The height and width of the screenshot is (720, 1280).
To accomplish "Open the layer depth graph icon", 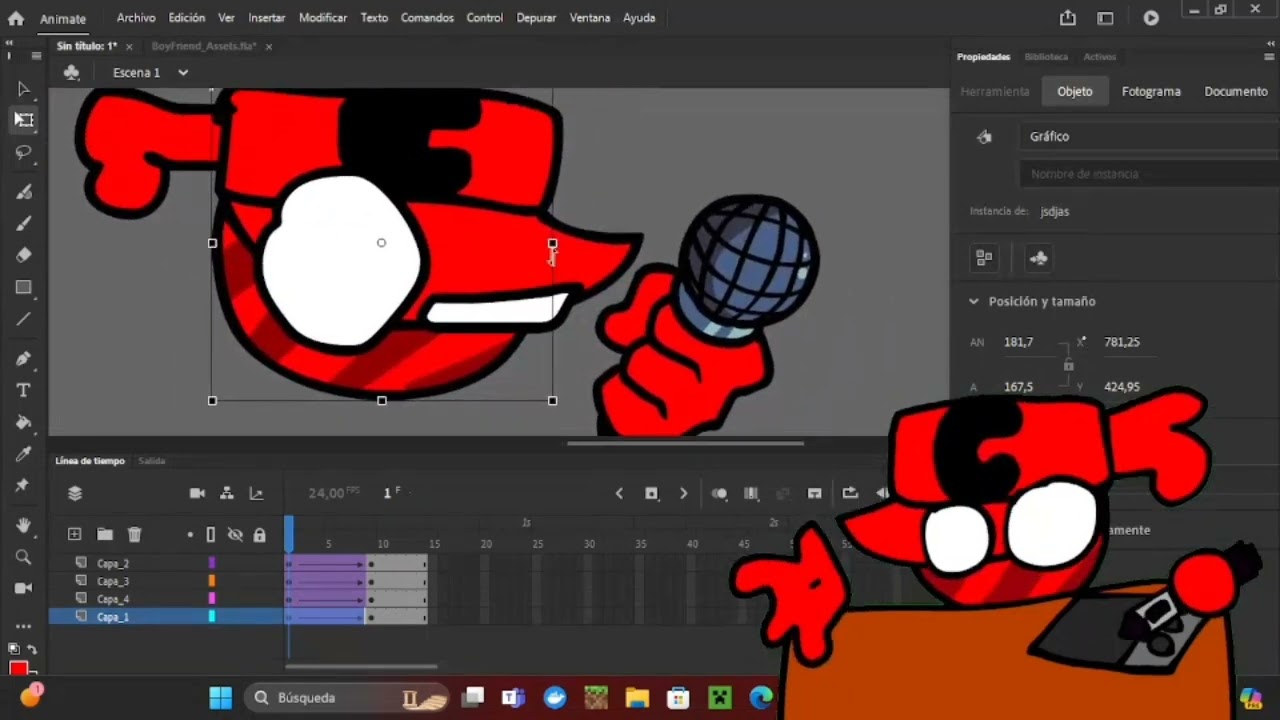I will [256, 493].
